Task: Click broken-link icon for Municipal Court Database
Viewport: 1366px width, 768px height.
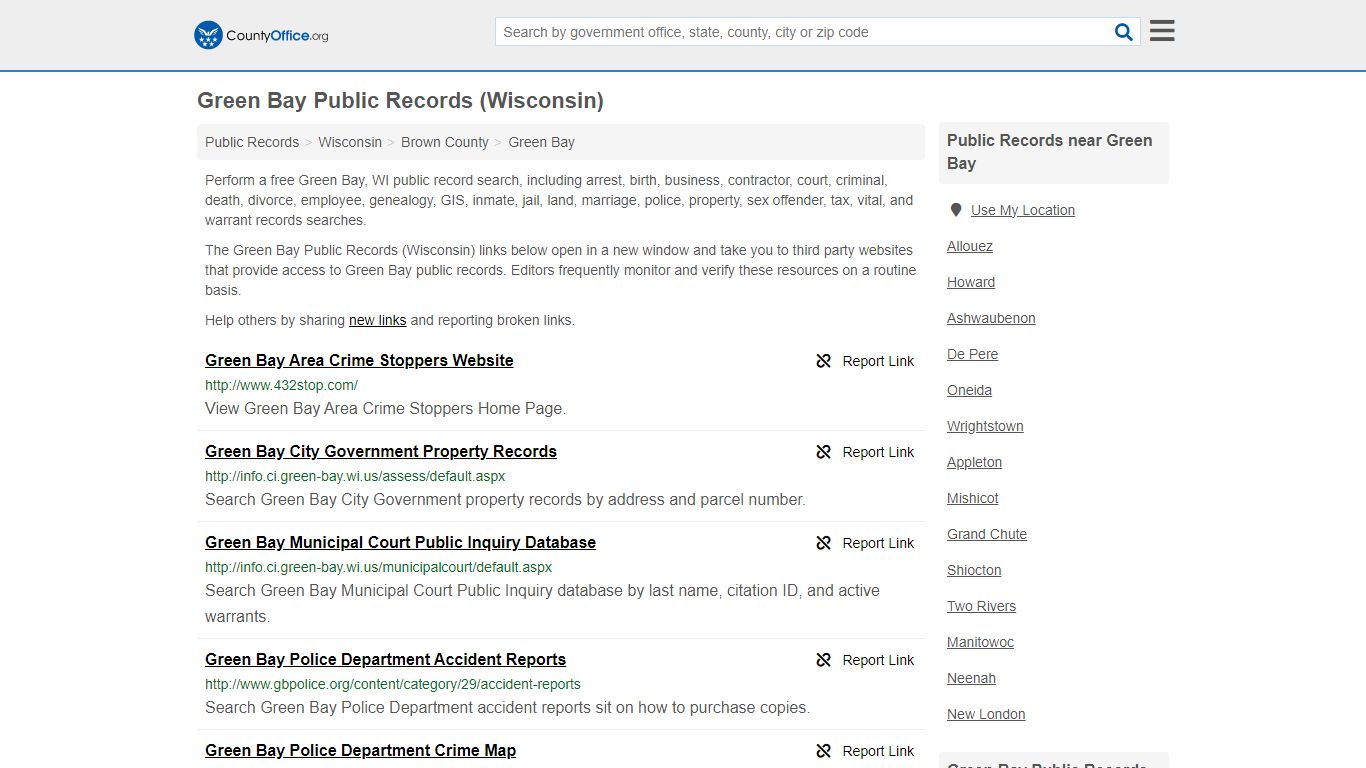Action: (824, 543)
